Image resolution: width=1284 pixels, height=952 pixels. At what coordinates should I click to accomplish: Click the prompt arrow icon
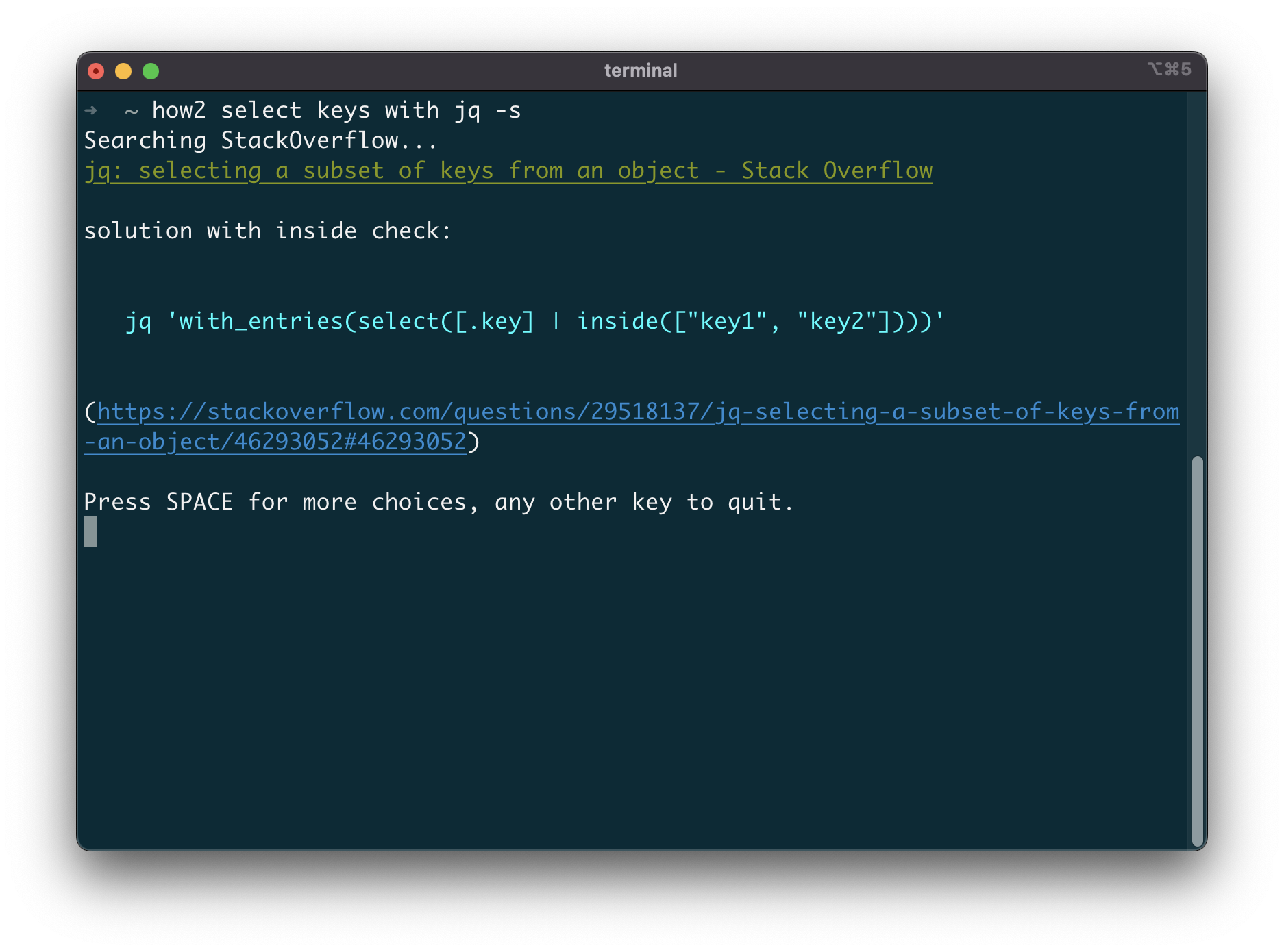coord(90,110)
